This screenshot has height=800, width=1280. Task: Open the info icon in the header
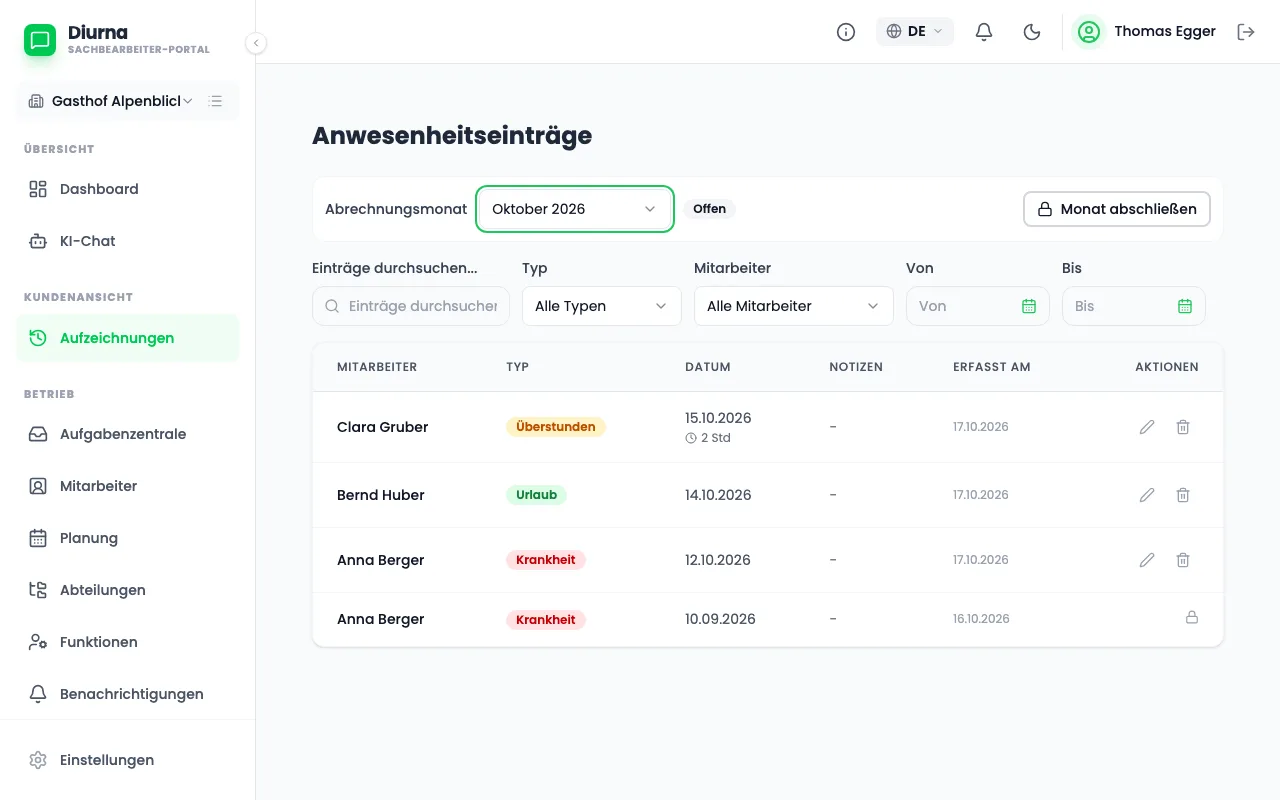(x=846, y=32)
